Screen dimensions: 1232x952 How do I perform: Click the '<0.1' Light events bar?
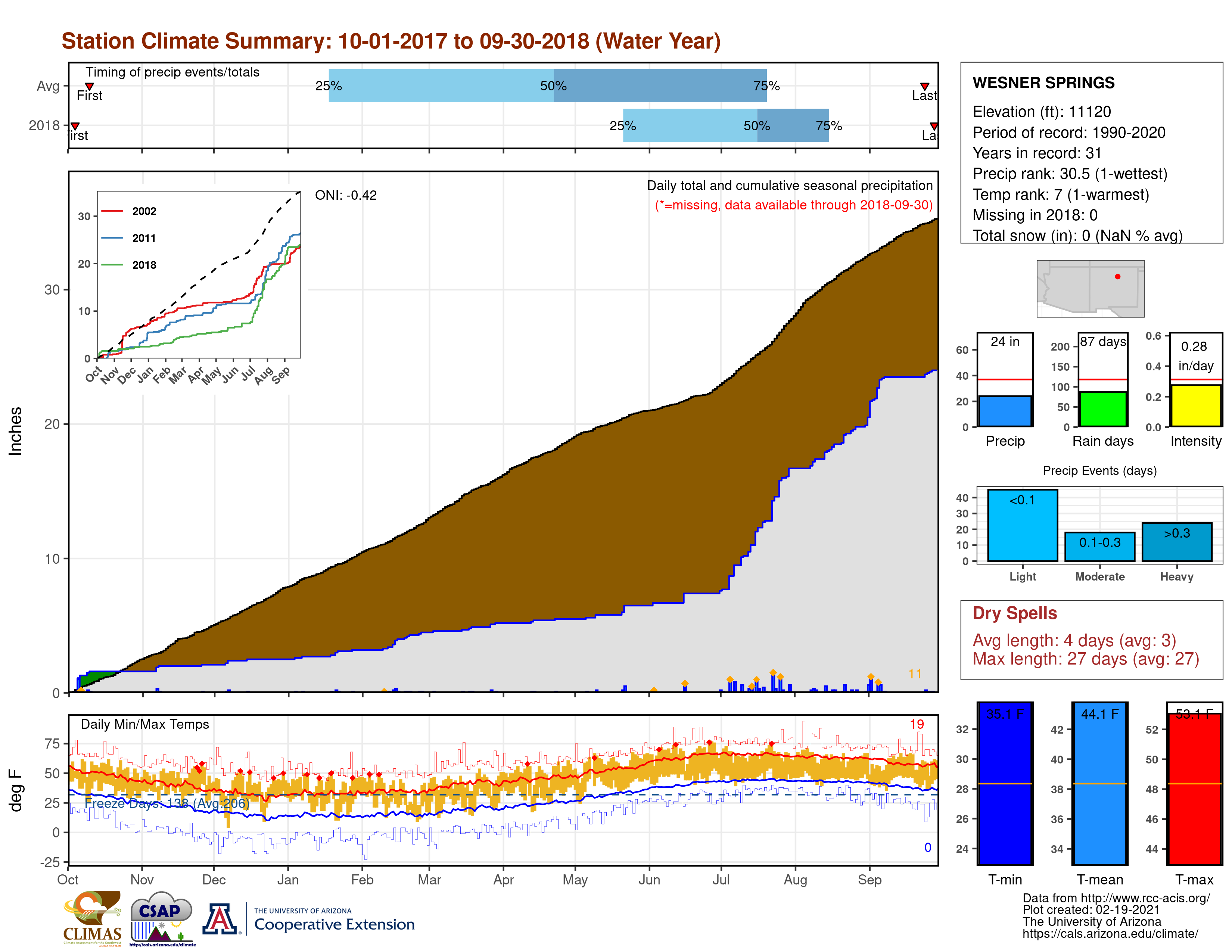1023,525
